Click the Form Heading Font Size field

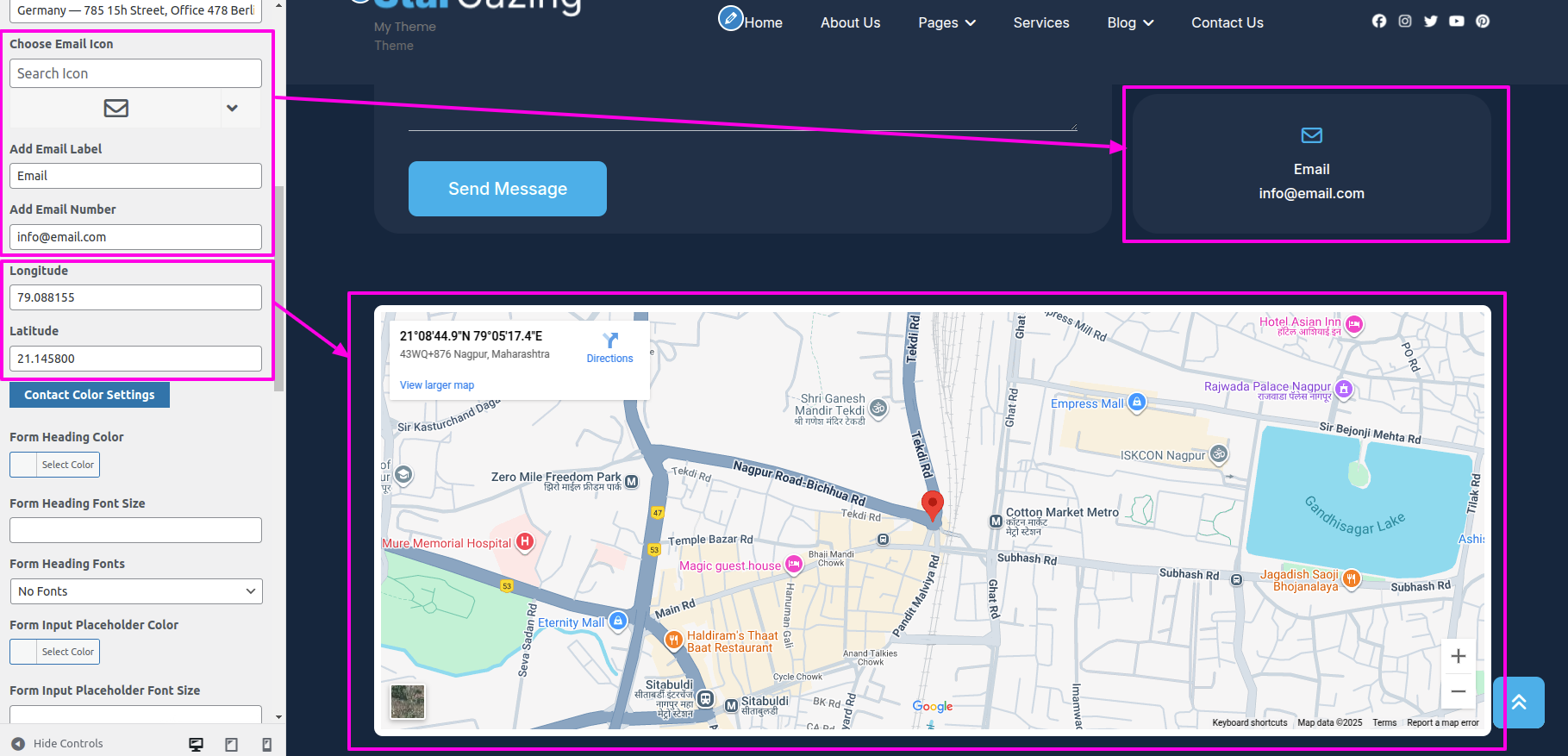tap(135, 530)
